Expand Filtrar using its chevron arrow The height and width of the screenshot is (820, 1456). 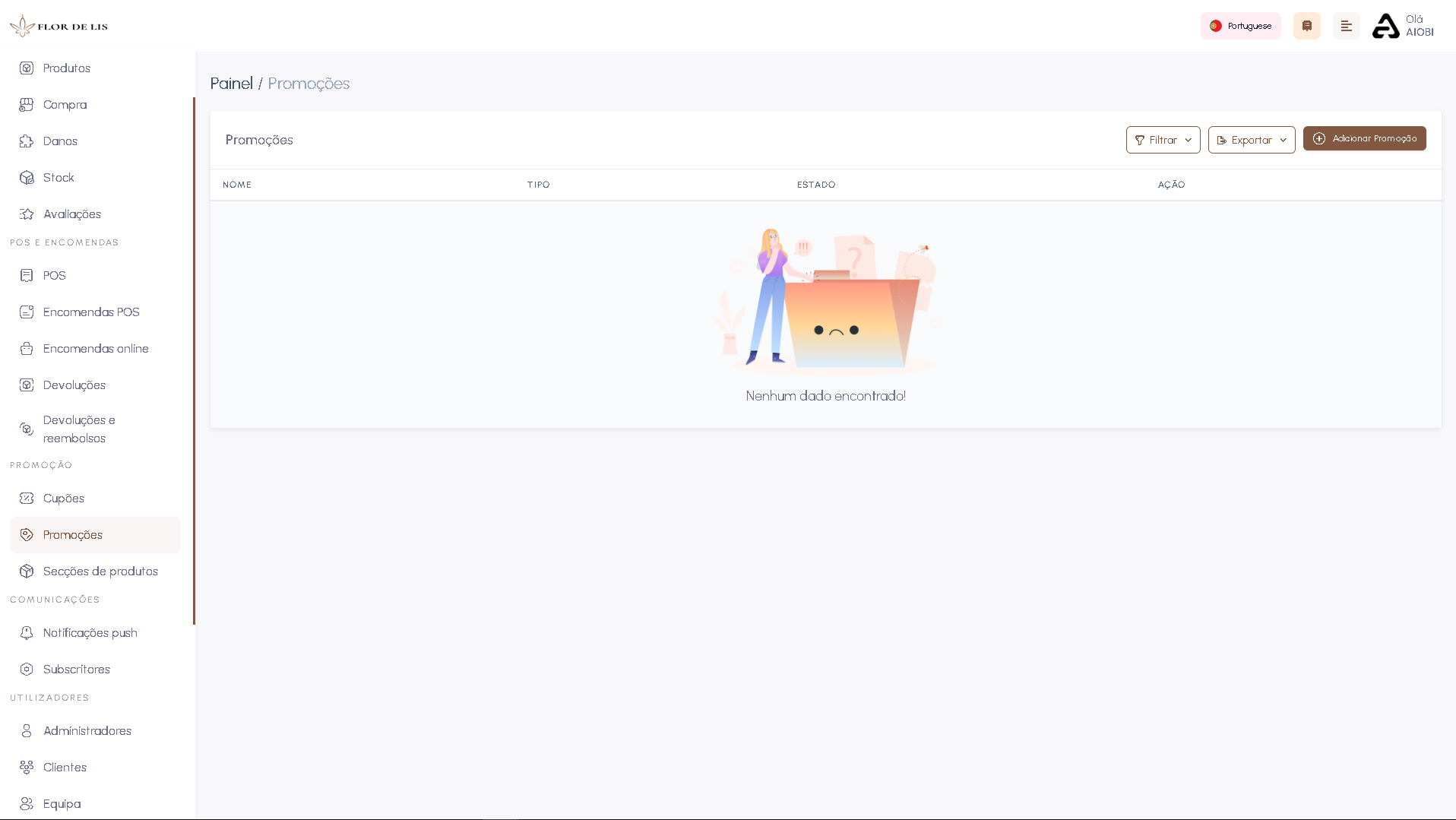point(1188,140)
